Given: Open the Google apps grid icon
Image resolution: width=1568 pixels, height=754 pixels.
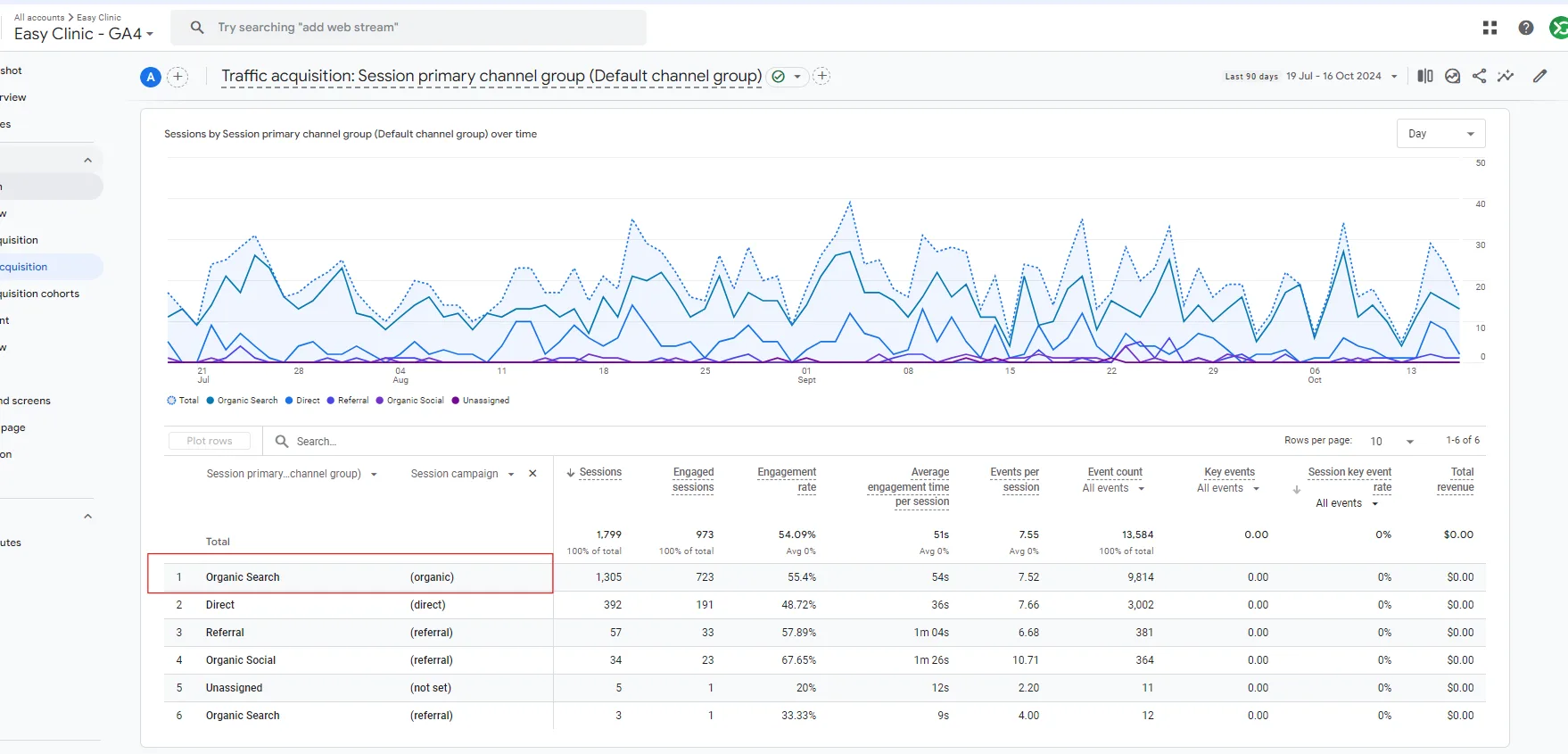Looking at the screenshot, I should [x=1490, y=28].
